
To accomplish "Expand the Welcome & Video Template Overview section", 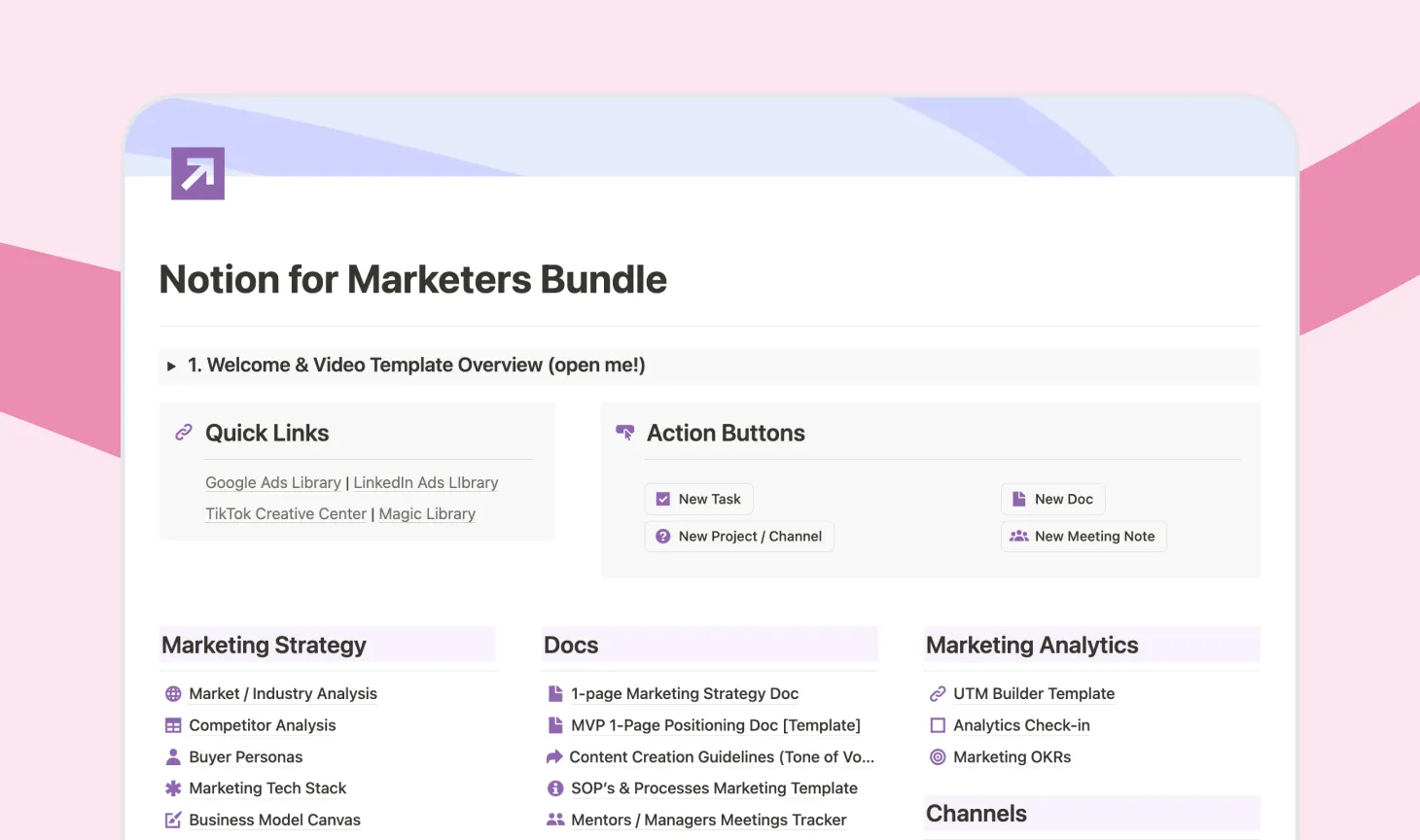I will tap(171, 366).
